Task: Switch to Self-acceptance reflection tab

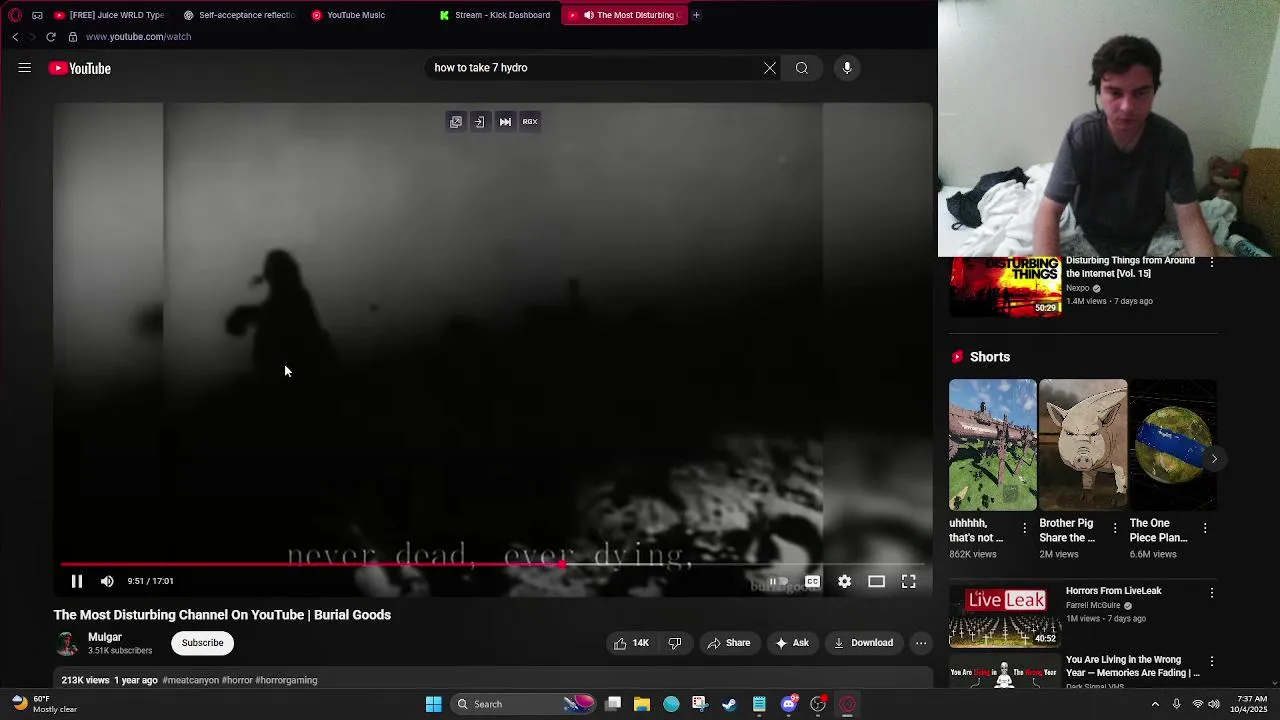Action: point(239,15)
